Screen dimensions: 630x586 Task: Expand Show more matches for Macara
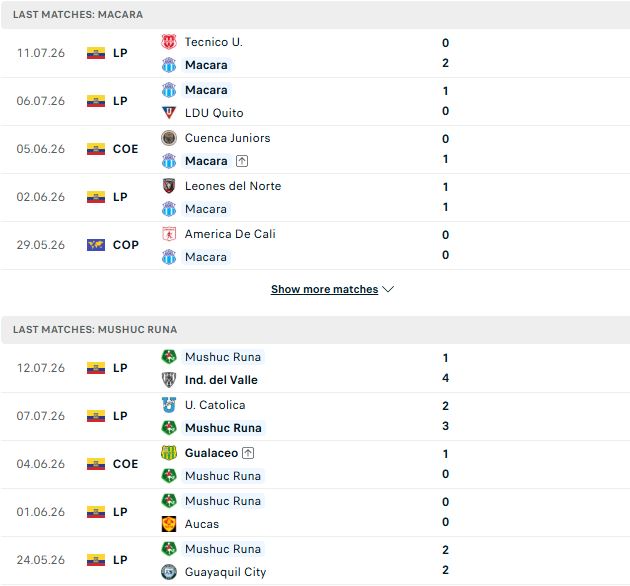click(324, 289)
